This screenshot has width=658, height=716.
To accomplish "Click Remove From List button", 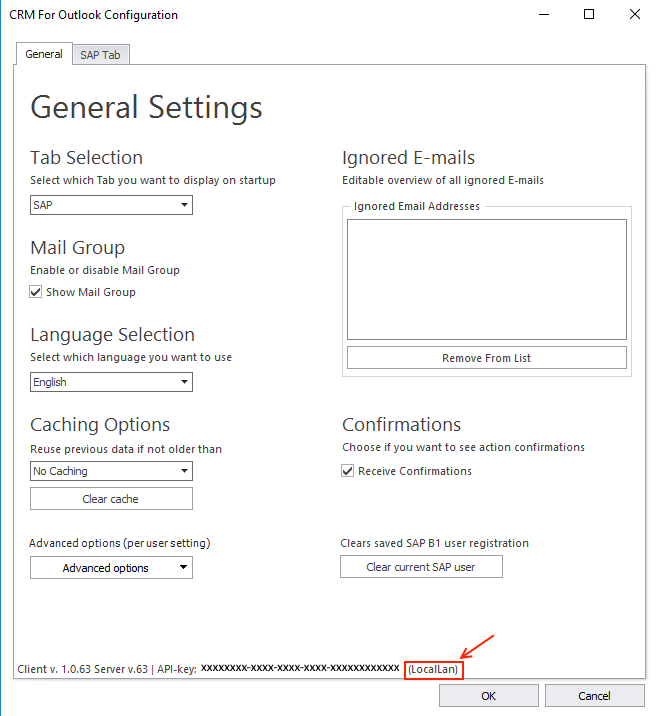I will coord(487,358).
